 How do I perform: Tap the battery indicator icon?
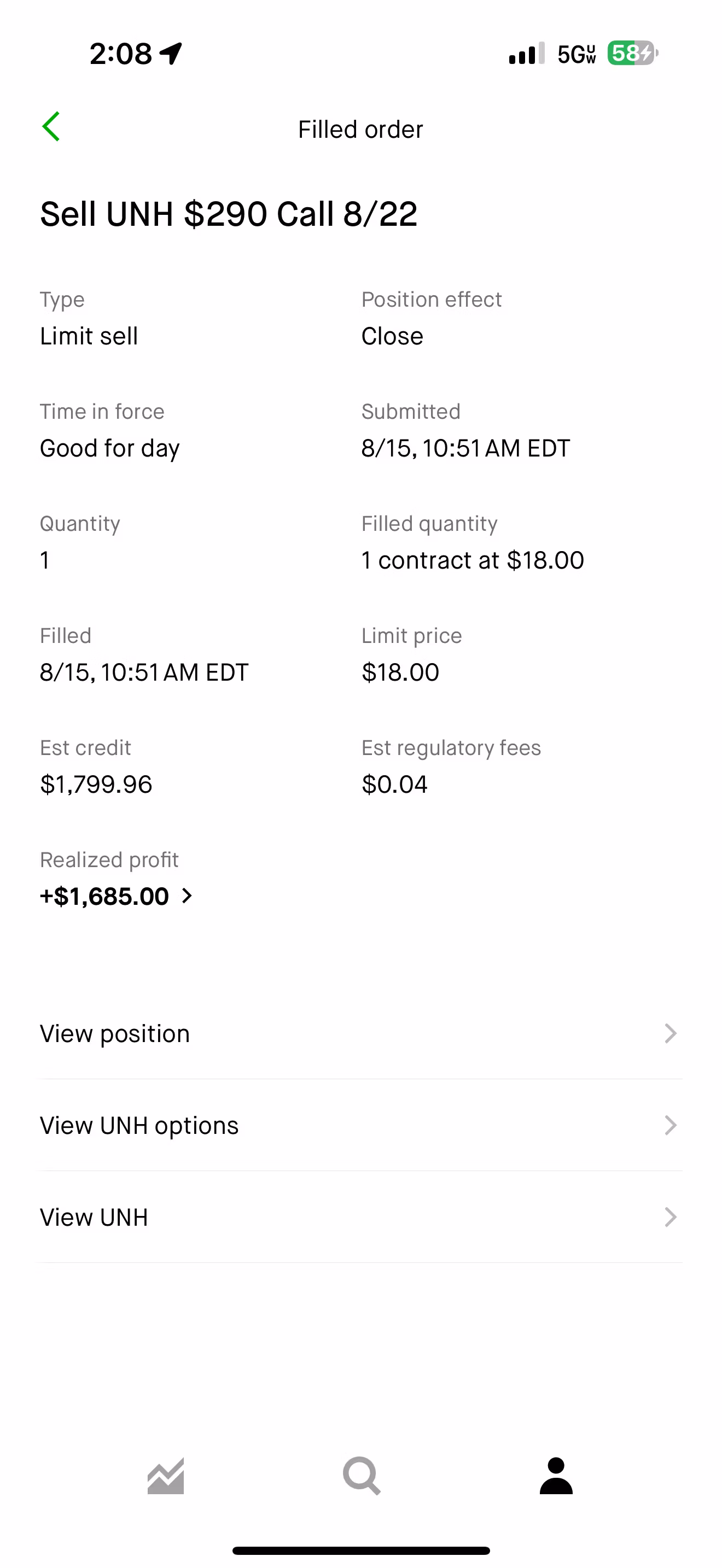point(632,54)
